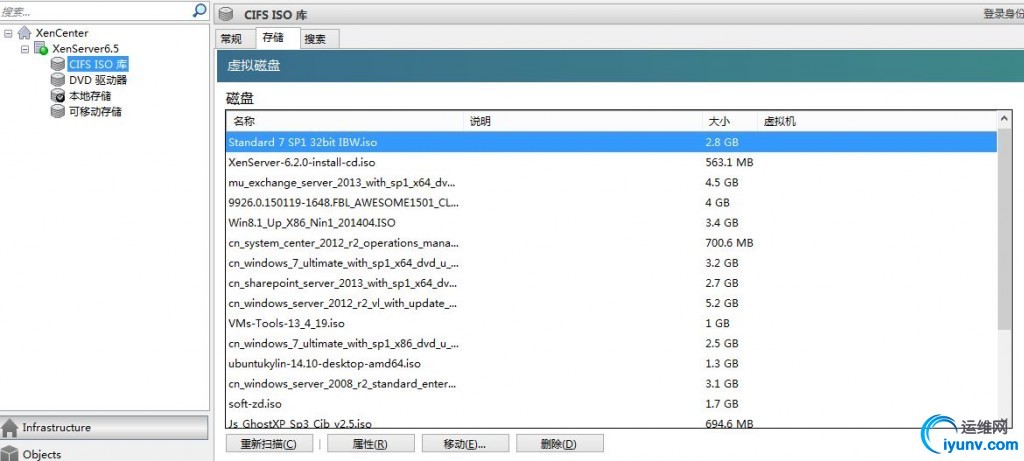The width and height of the screenshot is (1024, 461).
Task: Click the 700.6 MB size cell
Action: tap(729, 243)
